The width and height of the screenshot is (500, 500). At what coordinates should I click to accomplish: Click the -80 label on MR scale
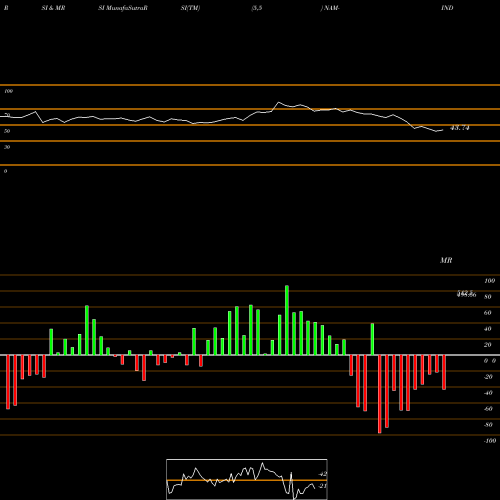488,425
